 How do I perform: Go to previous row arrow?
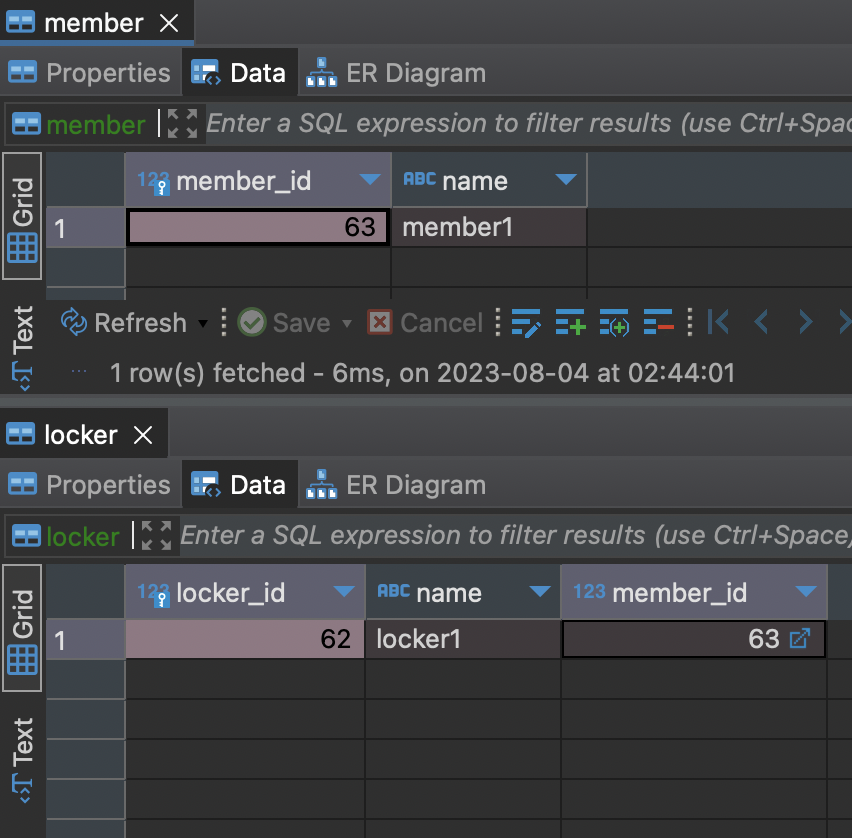coord(761,322)
